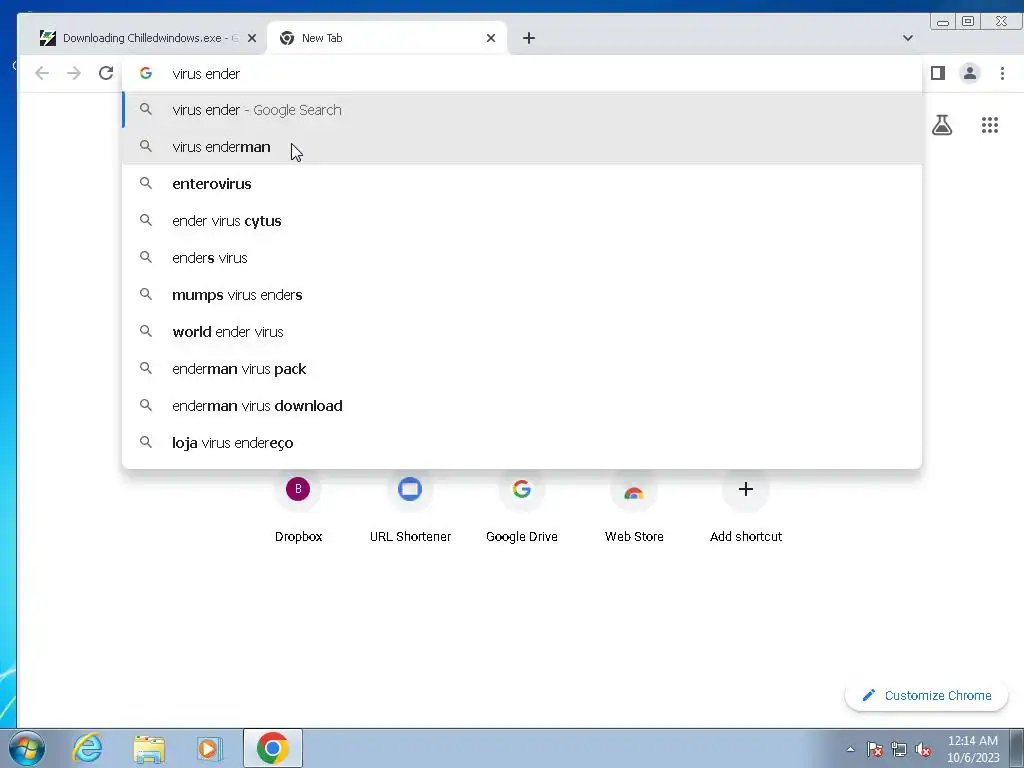Open the Chrome profile avatar

pyautogui.click(x=970, y=73)
